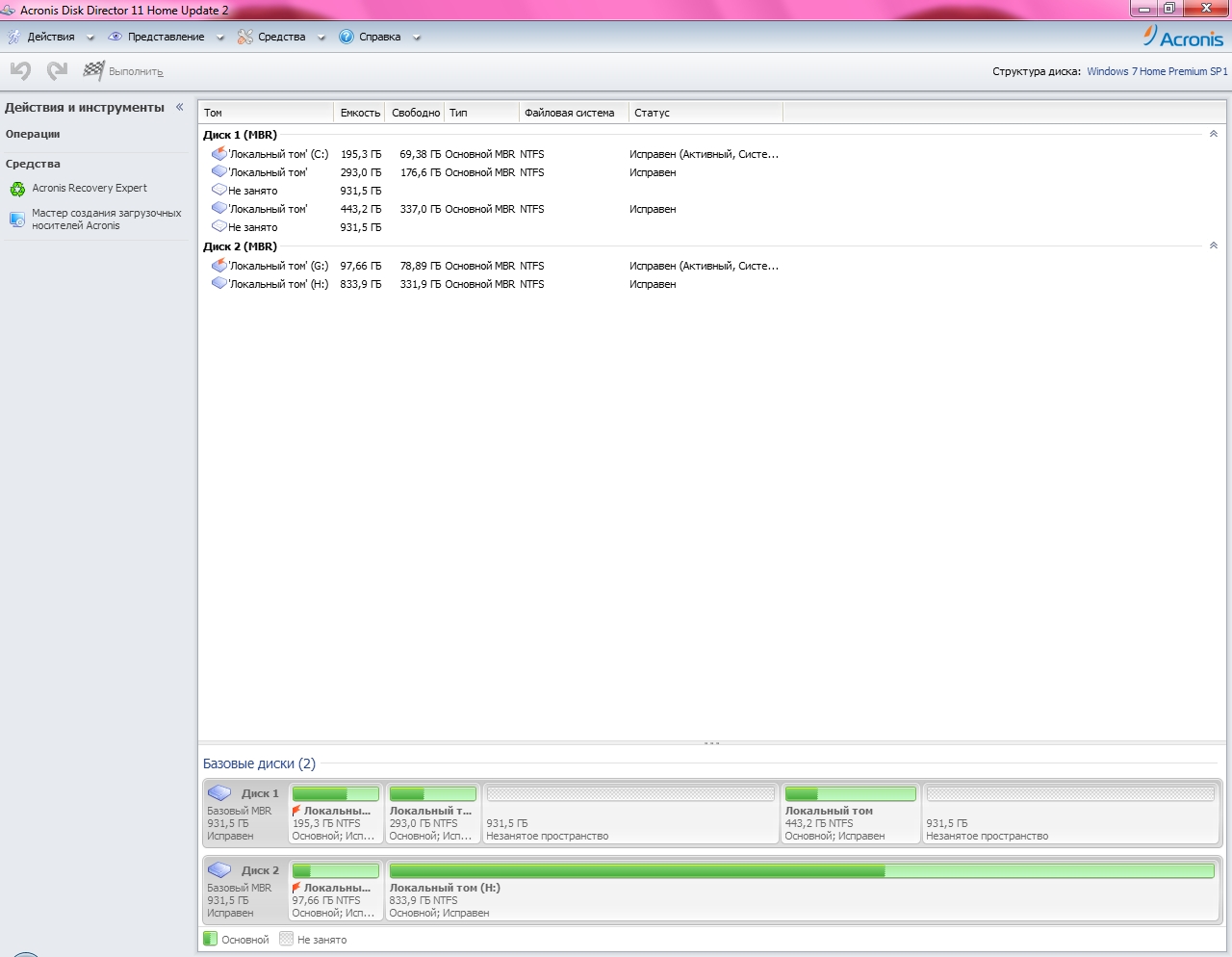The height and width of the screenshot is (957, 1232).
Task: Collapse the Диск 1 (MBR) group
Action: pyautogui.click(x=1213, y=135)
